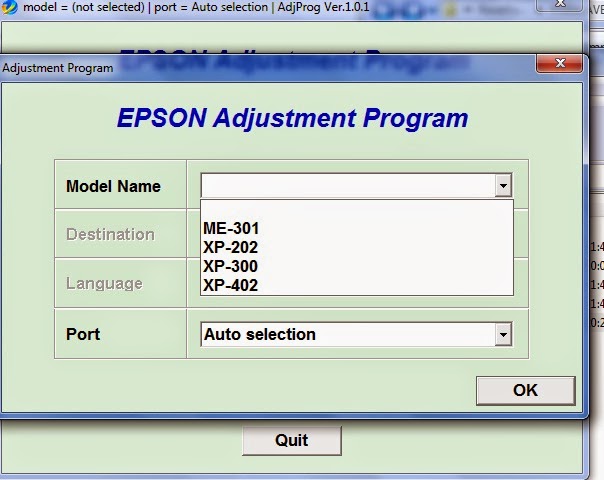Click the Model Name label

(113, 186)
